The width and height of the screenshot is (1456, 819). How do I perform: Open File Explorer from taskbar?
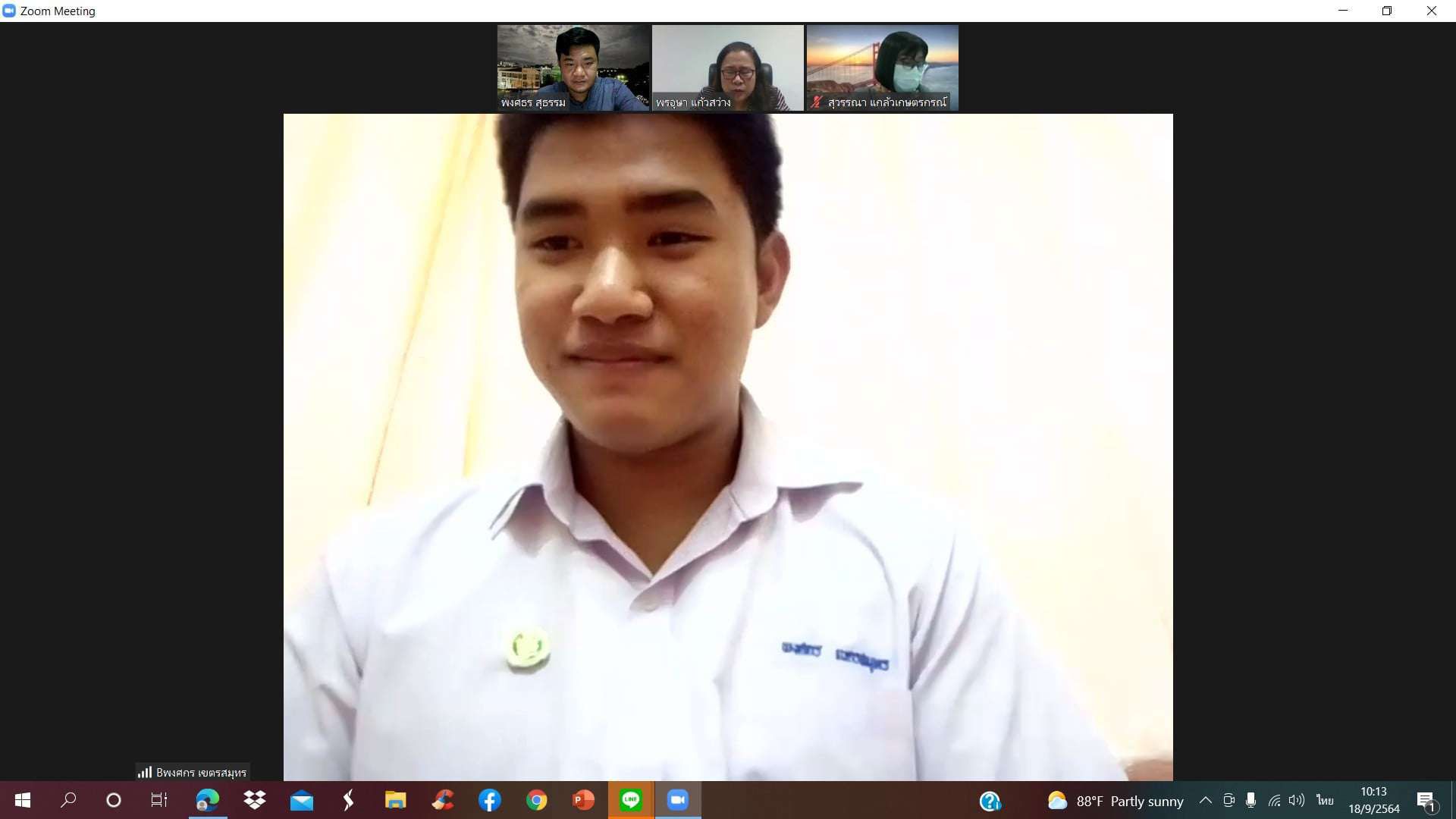pyautogui.click(x=395, y=800)
